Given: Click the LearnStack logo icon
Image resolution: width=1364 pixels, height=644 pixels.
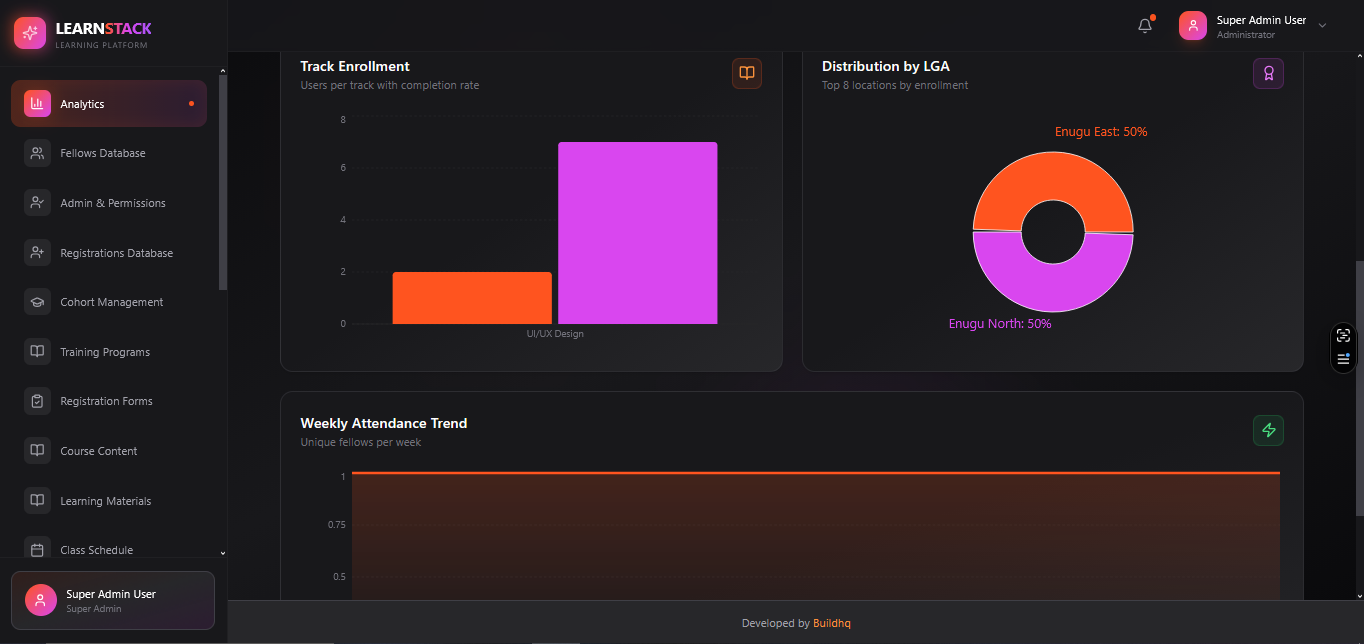Looking at the screenshot, I should (x=30, y=33).
